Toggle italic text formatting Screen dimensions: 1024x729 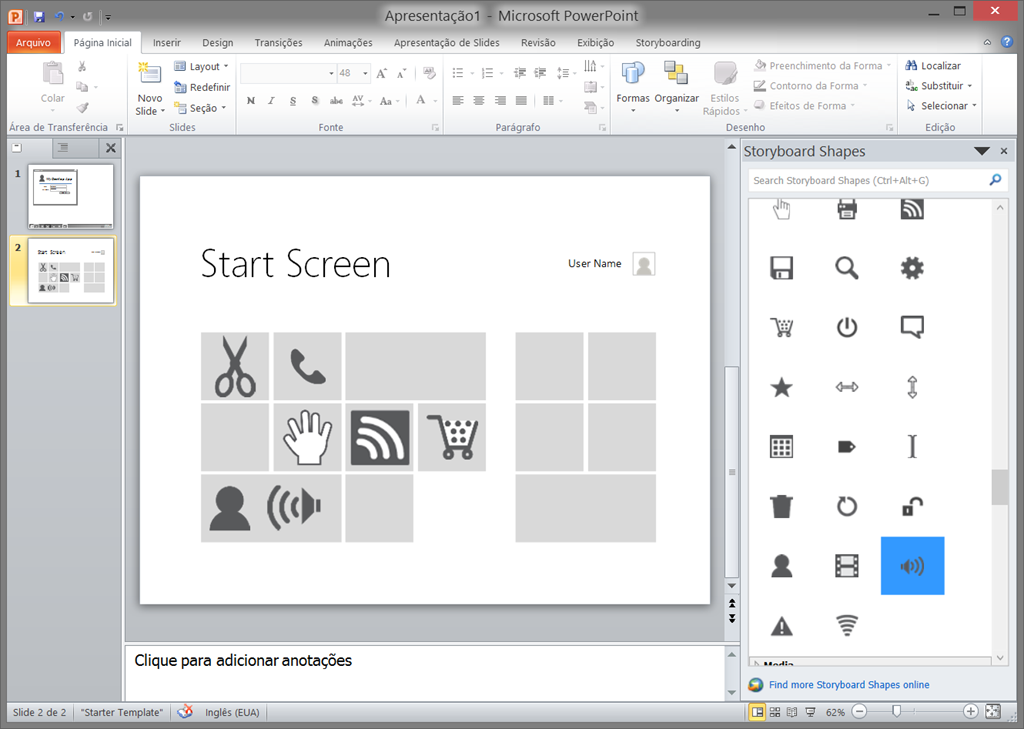click(272, 101)
